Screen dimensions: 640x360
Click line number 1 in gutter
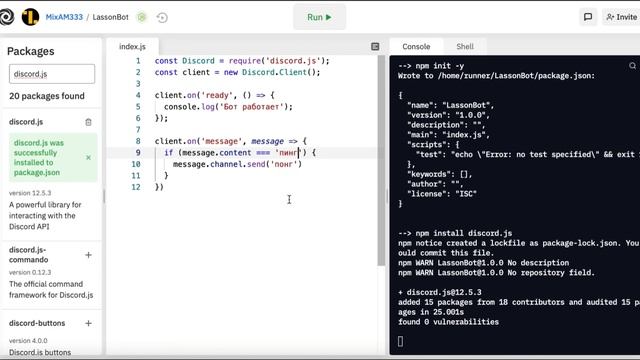point(138,61)
